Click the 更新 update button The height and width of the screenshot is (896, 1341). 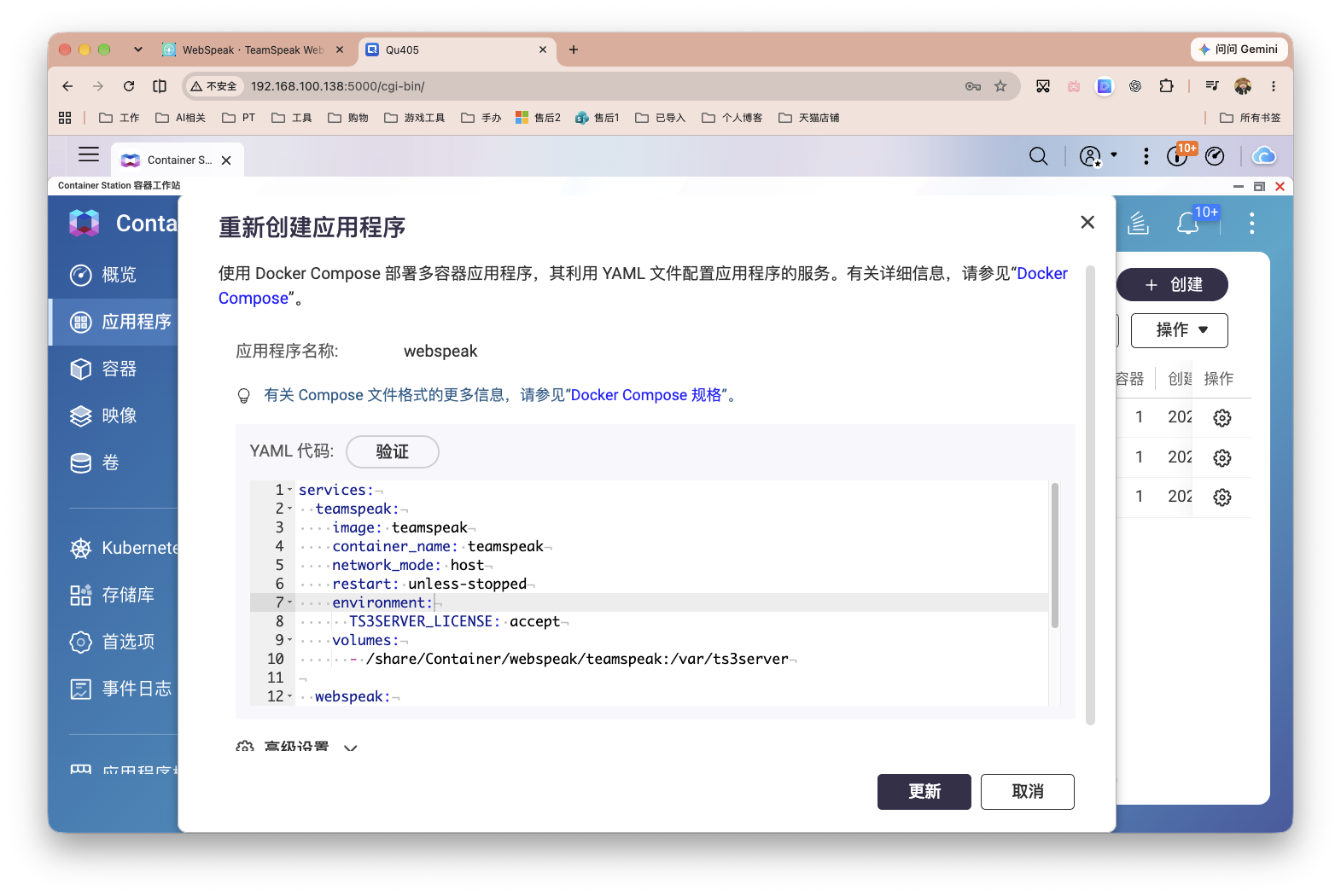pyautogui.click(x=924, y=792)
